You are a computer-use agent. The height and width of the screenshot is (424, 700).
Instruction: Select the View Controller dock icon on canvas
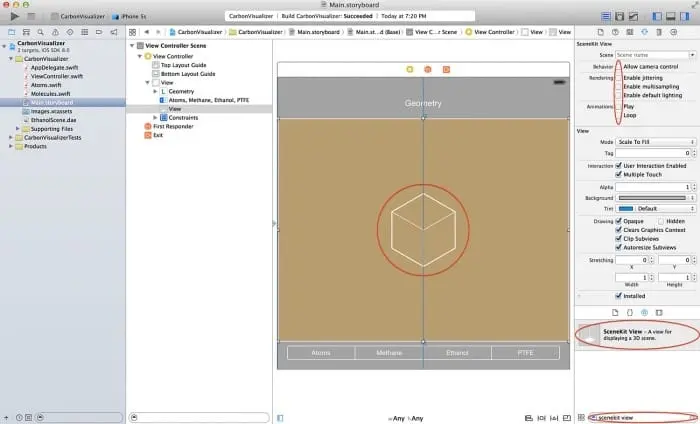410,69
